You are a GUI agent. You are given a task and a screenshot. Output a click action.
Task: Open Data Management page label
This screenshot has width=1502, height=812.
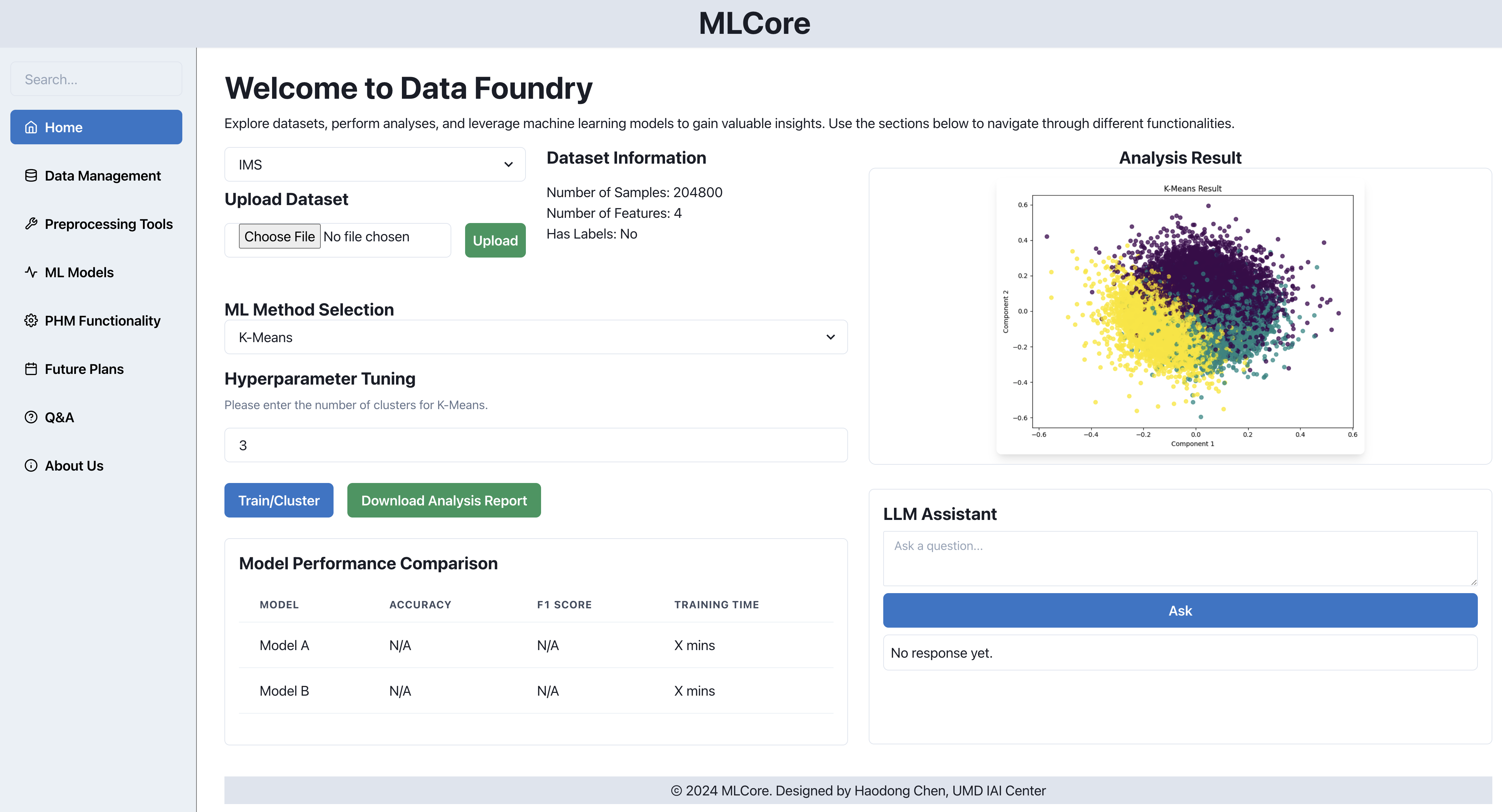click(103, 175)
